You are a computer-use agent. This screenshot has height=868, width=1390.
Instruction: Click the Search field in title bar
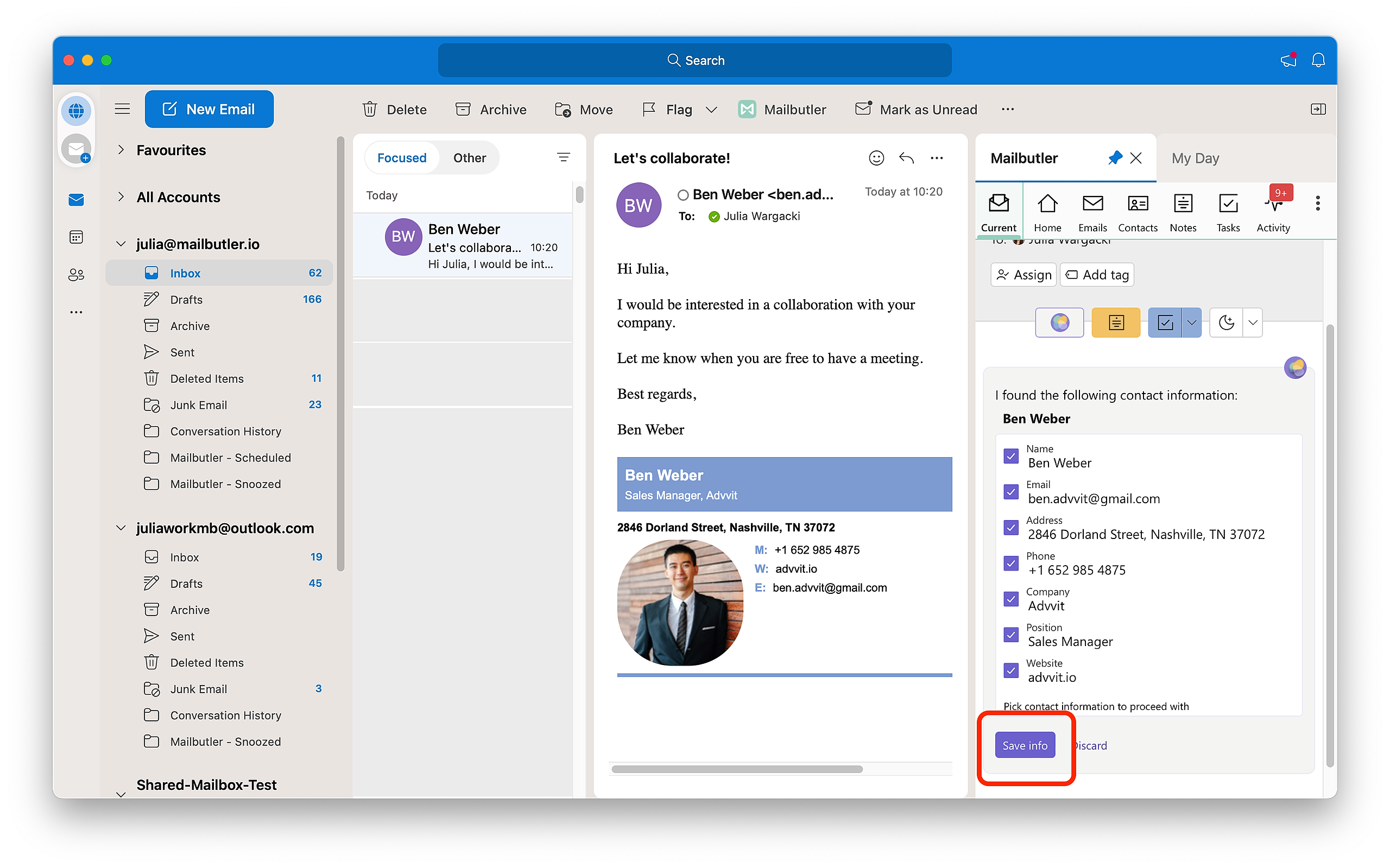pos(694,60)
